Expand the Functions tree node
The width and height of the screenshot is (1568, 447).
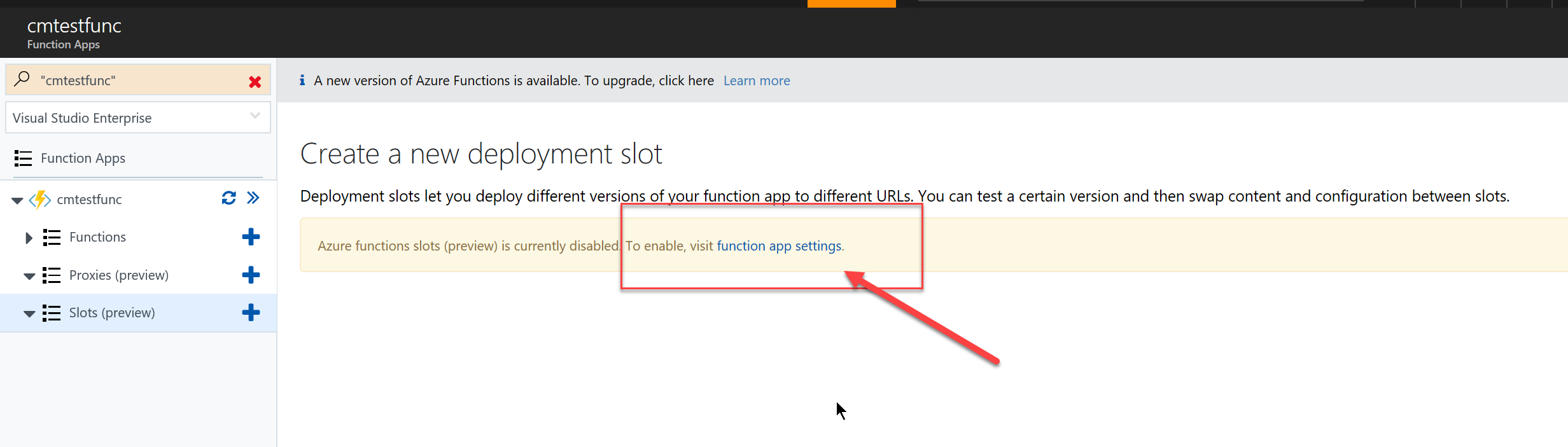29,238
